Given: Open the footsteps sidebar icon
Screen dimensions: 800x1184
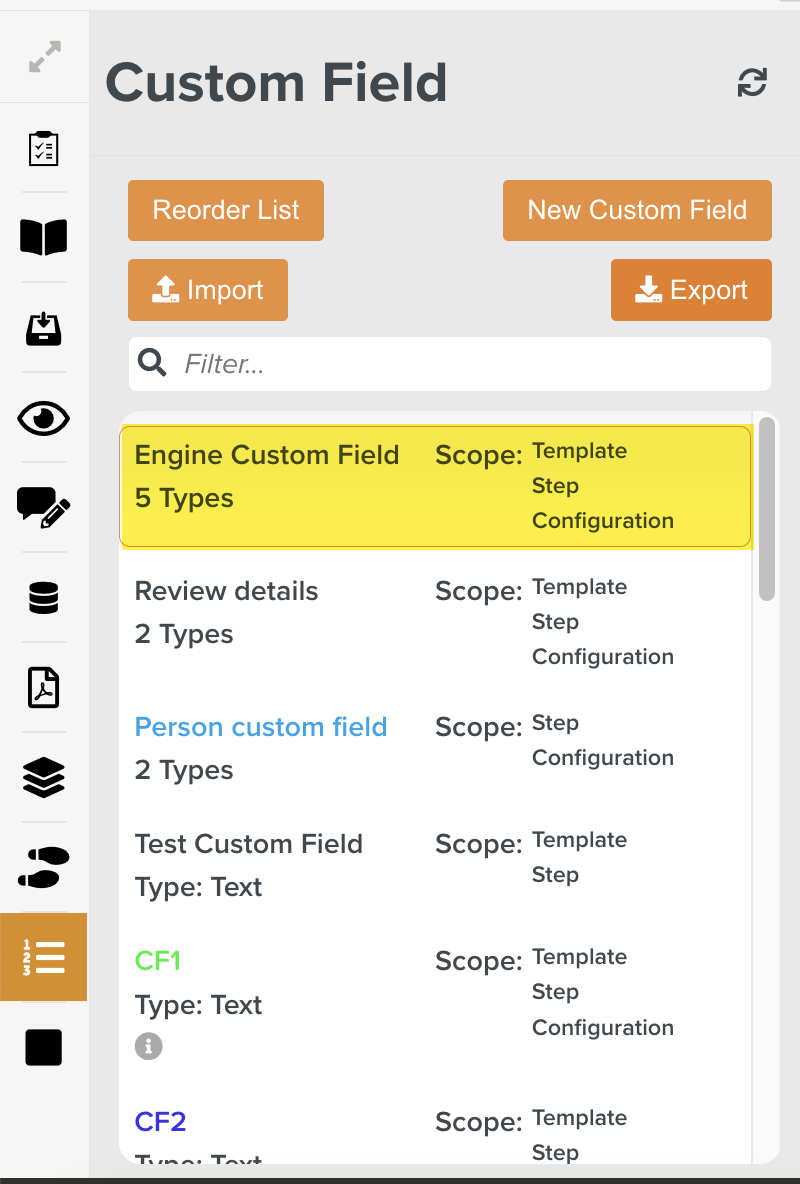Looking at the screenshot, I should click(x=44, y=867).
